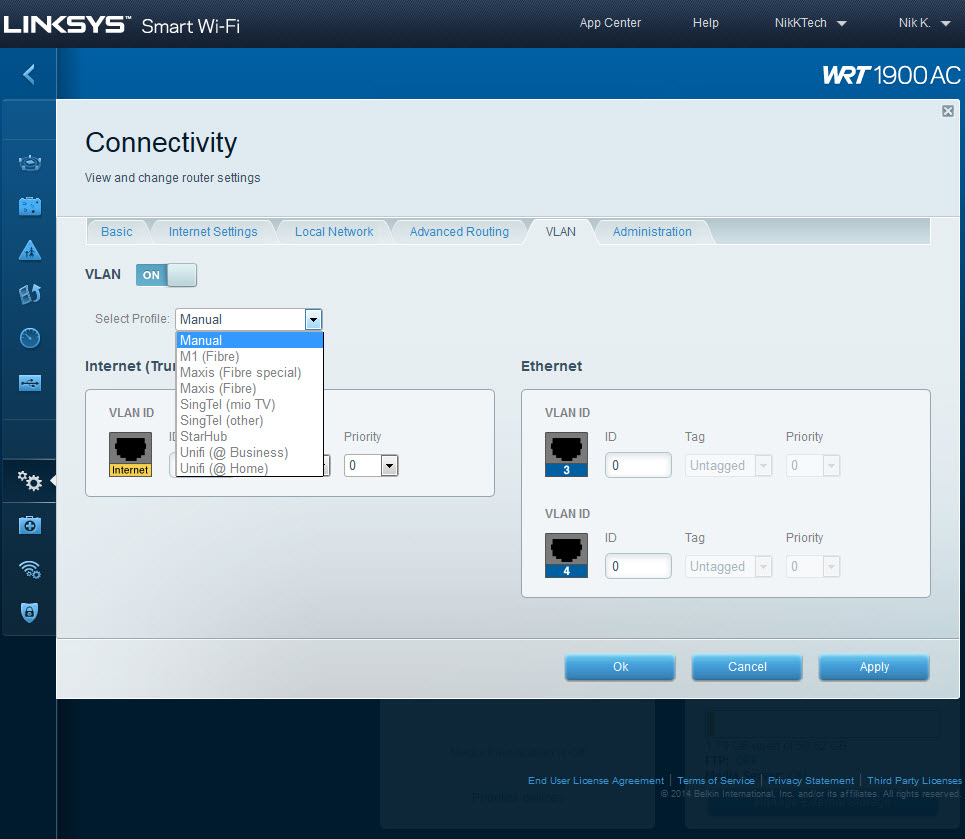Switch to the Local Network tab
This screenshot has width=965, height=839.
[x=334, y=231]
